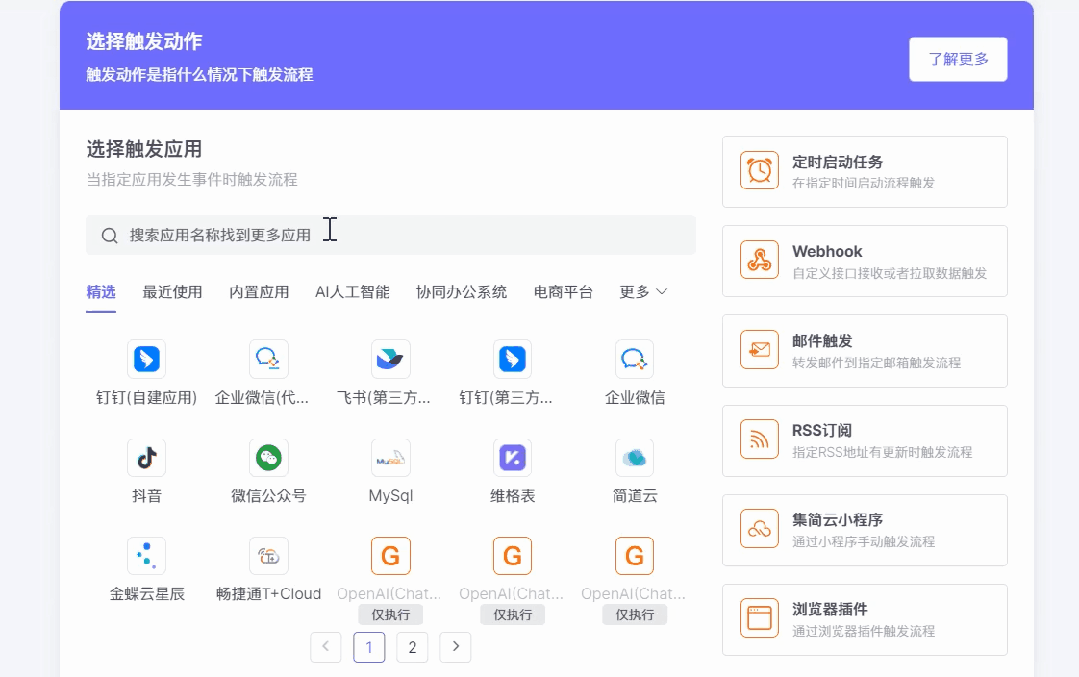The width and height of the screenshot is (1079, 677).
Task: Go to the next page arrow
Action: (x=455, y=647)
